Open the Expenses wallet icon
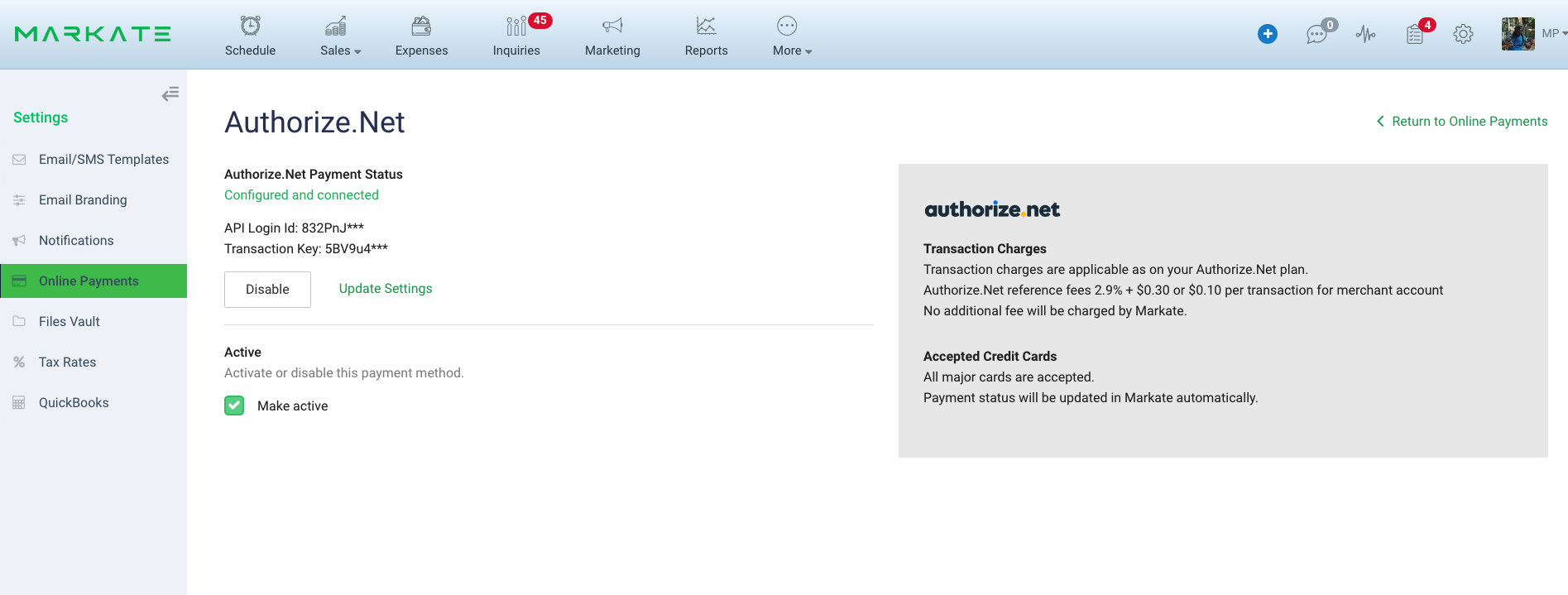The height and width of the screenshot is (595, 1568). tap(421, 26)
